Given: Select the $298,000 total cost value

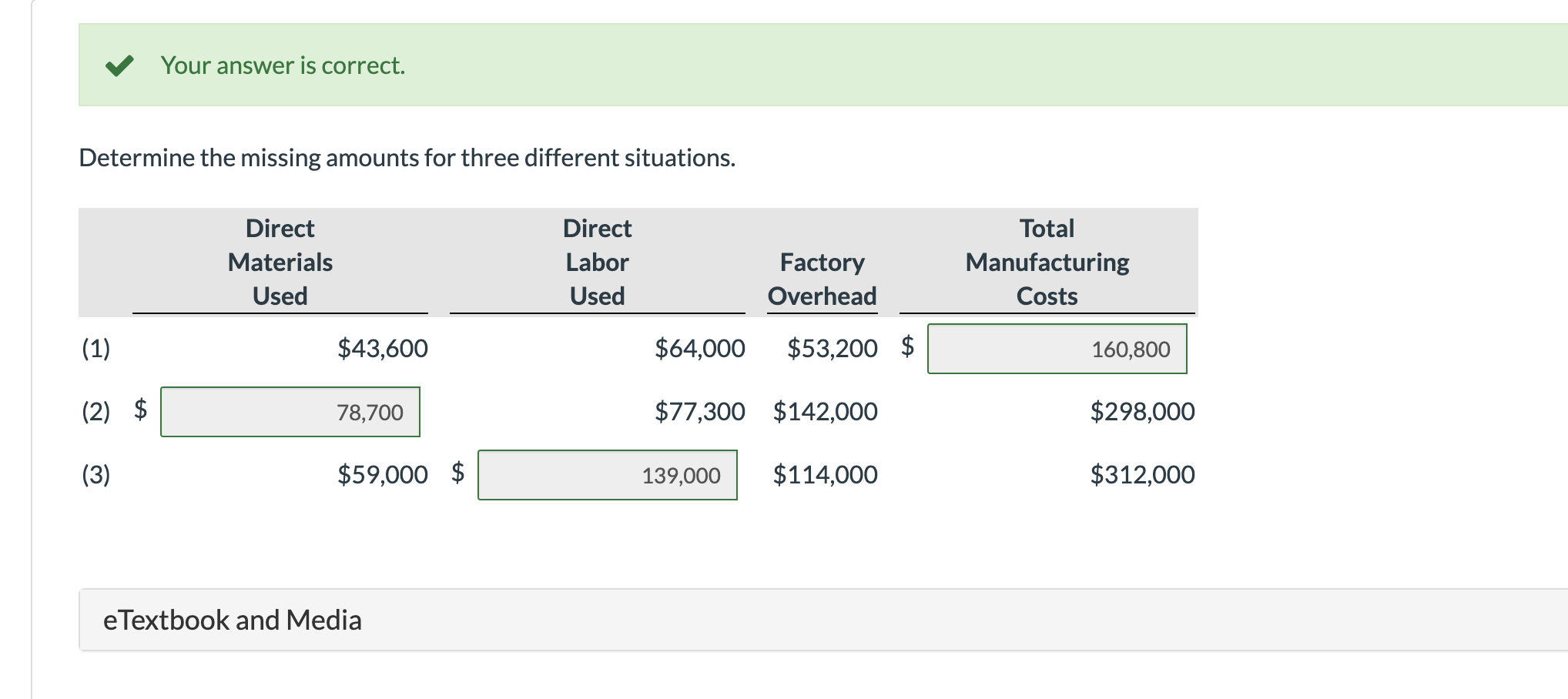Looking at the screenshot, I should (1142, 412).
